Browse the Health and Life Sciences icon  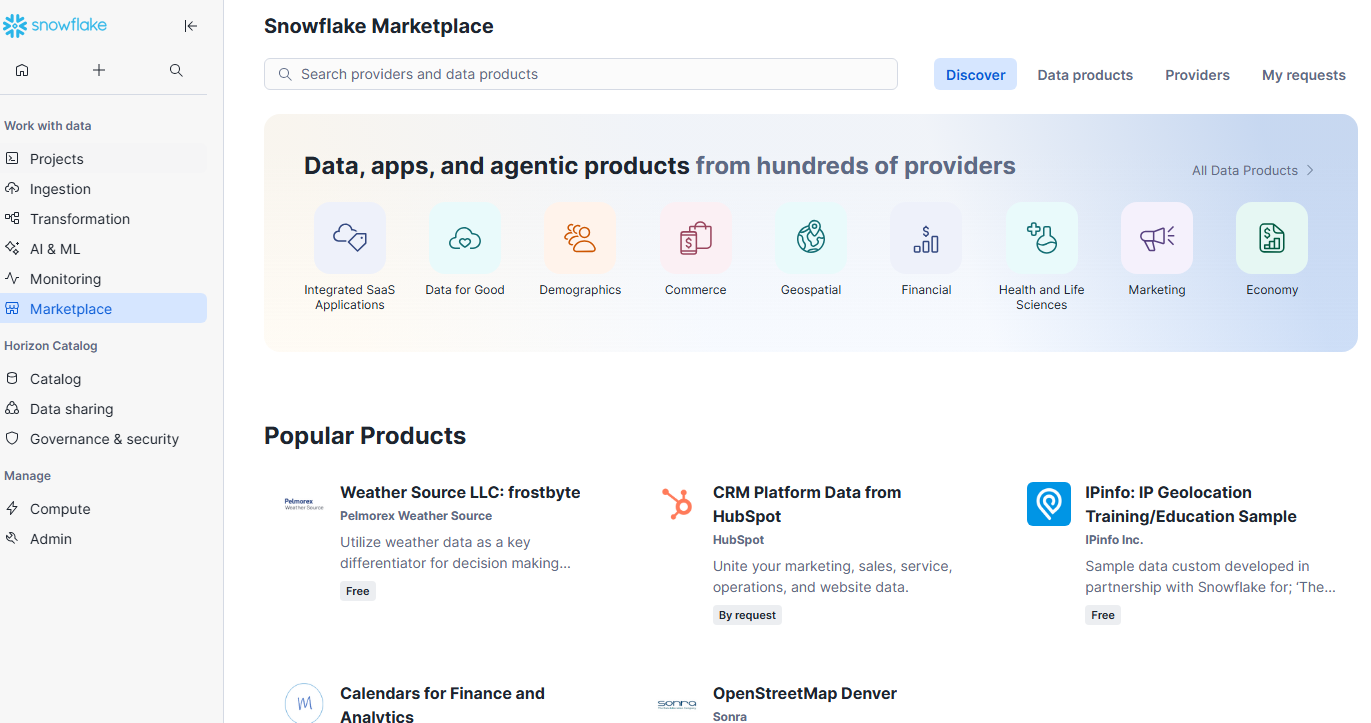[1041, 238]
